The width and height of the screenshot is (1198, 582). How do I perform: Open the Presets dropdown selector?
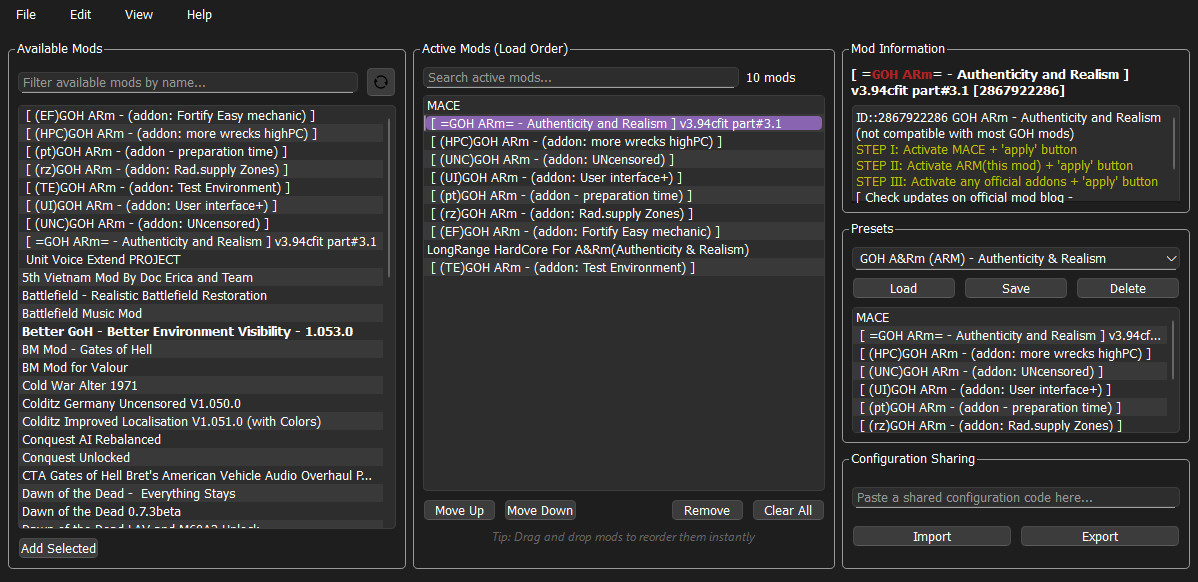pos(1015,259)
